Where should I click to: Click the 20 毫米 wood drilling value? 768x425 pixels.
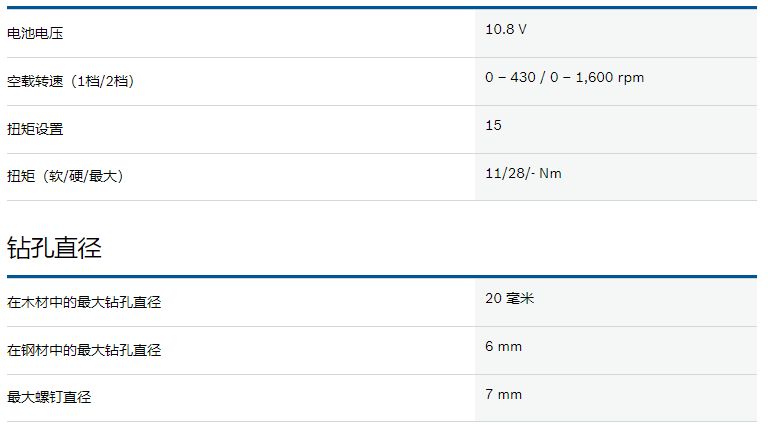(509, 298)
